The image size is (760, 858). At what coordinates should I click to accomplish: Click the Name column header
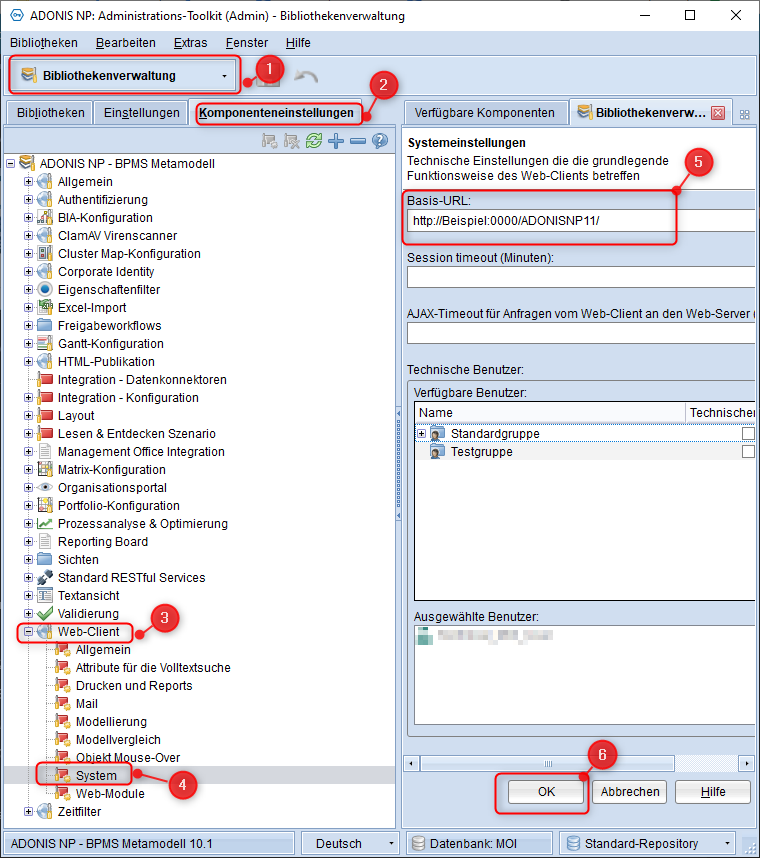pos(550,413)
